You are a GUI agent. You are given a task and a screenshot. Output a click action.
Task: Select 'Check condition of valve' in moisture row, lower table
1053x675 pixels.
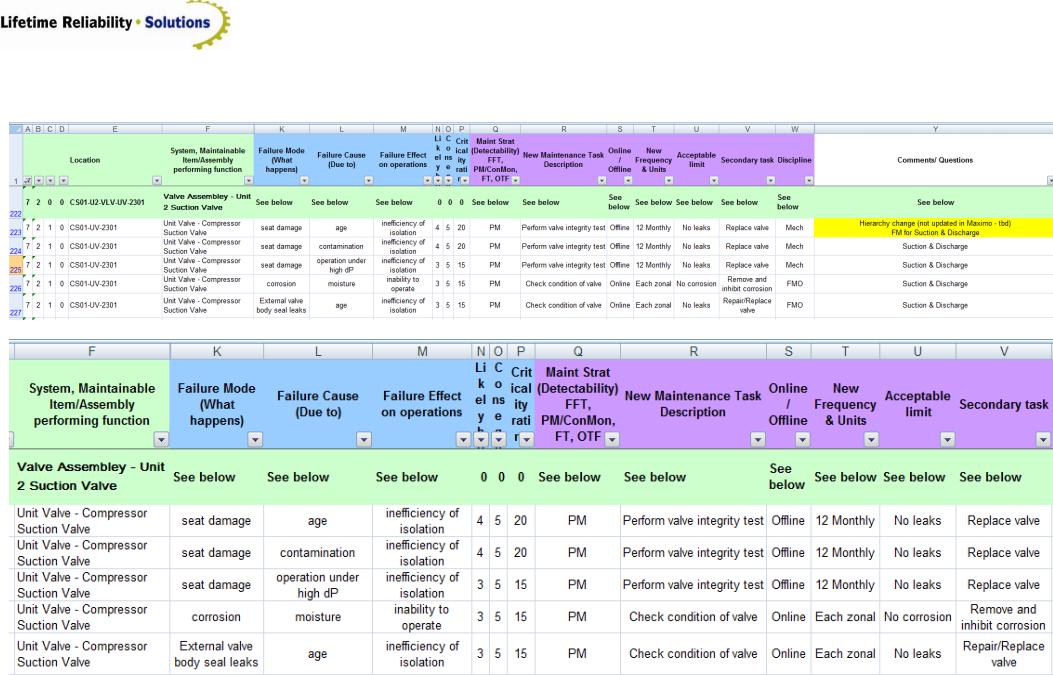[693, 617]
